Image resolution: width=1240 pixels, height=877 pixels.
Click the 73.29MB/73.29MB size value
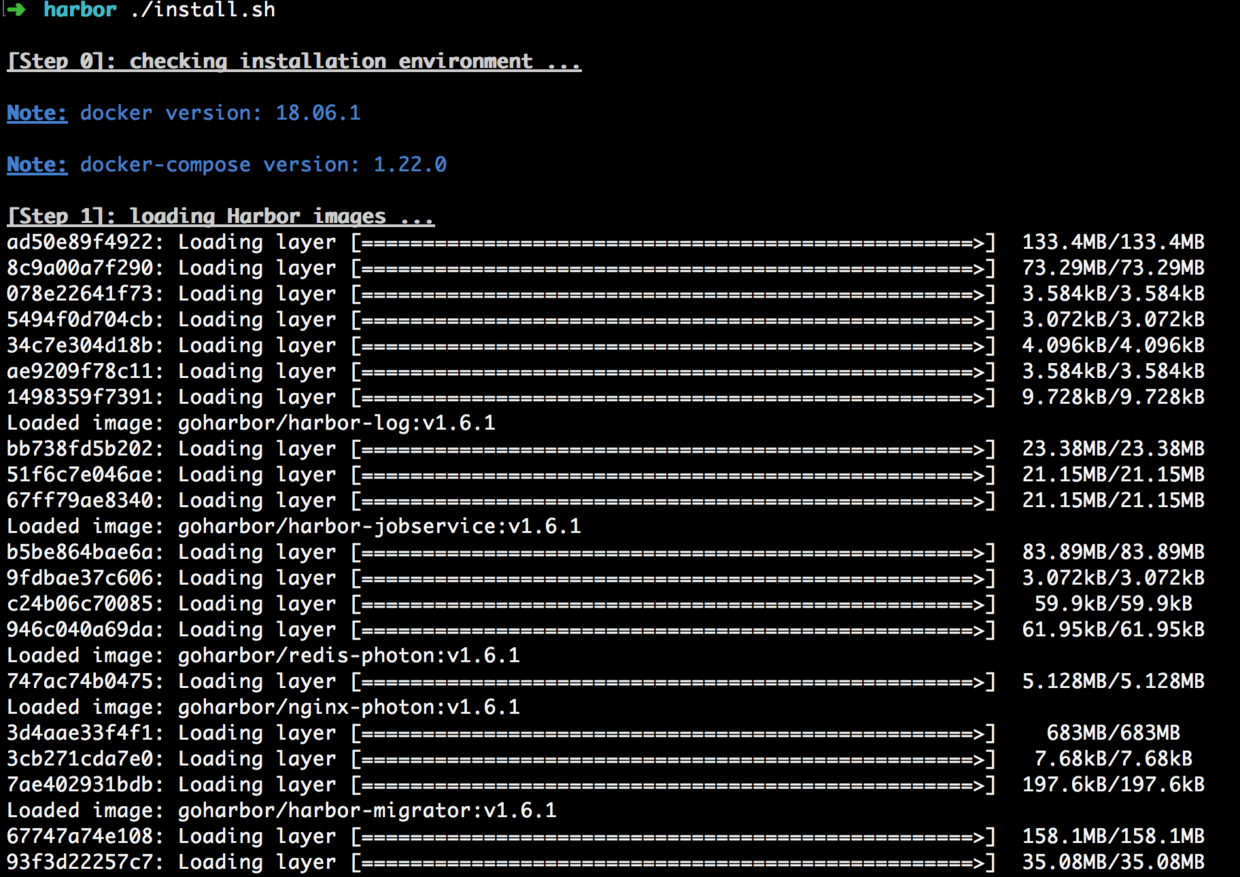[x=1113, y=268]
